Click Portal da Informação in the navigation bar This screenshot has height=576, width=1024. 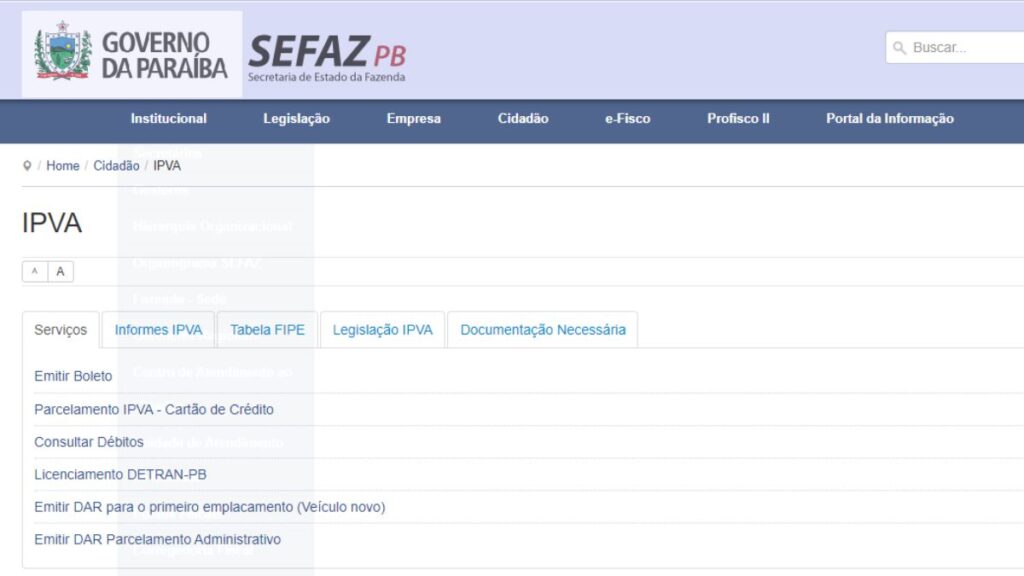(889, 119)
